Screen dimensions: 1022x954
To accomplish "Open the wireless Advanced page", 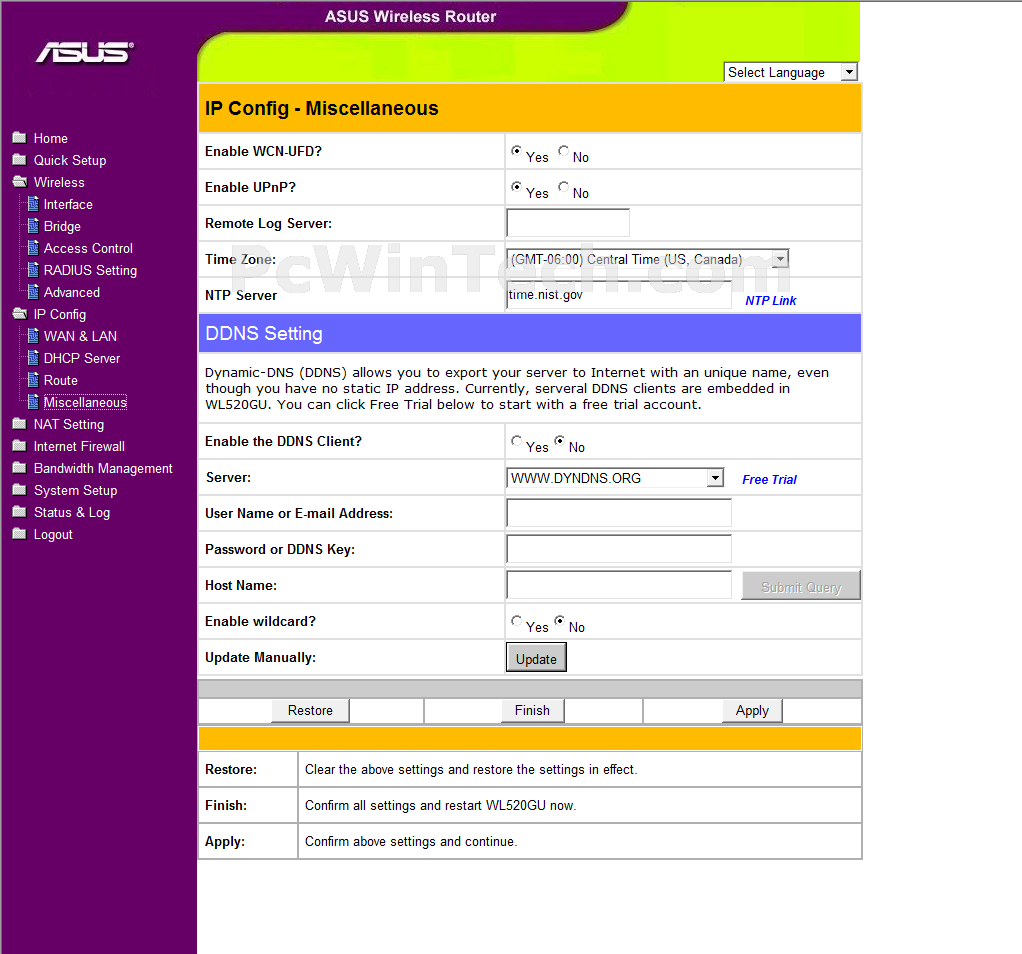I will pyautogui.click(x=72, y=293).
